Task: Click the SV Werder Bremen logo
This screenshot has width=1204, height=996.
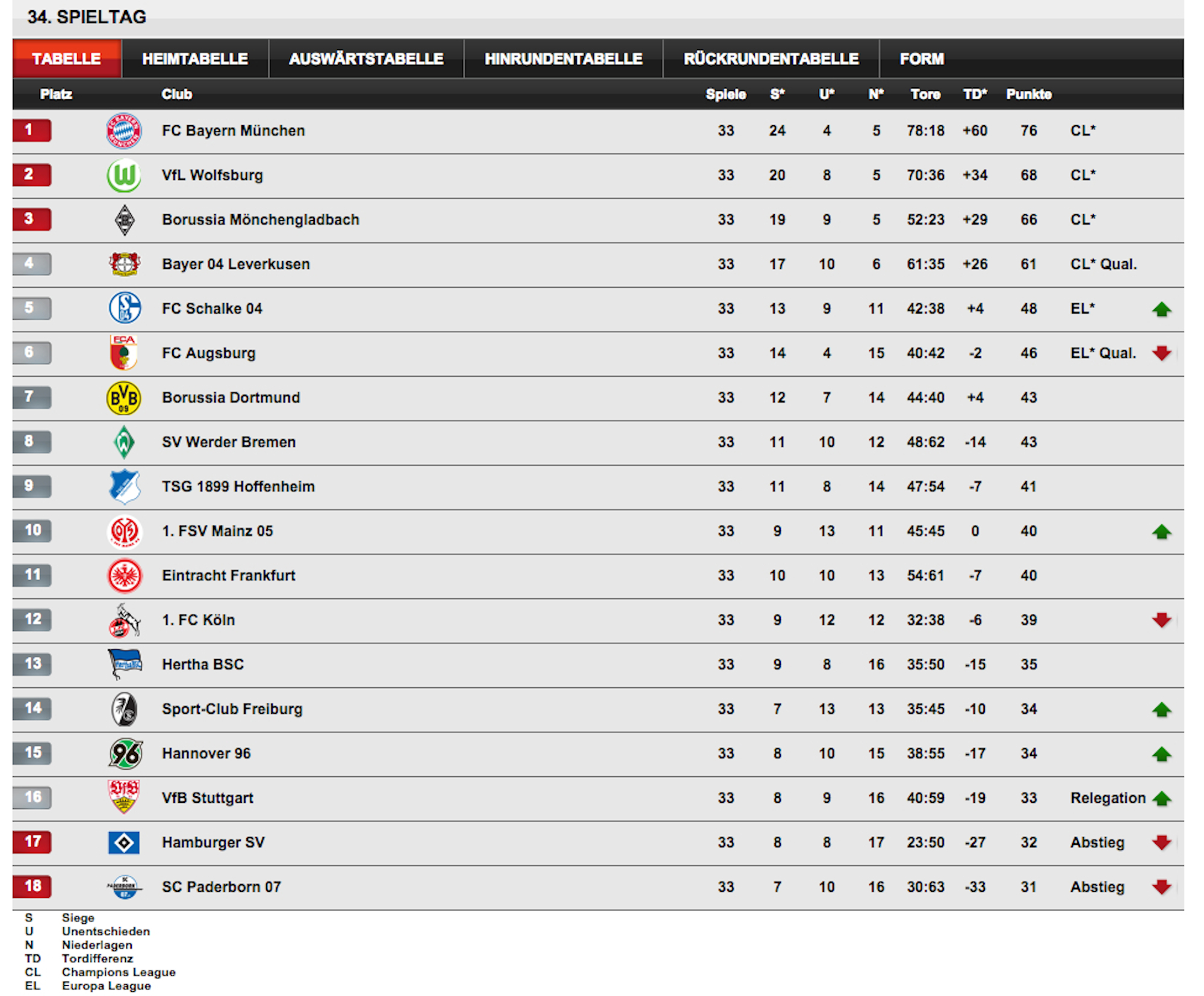Action: click(x=124, y=442)
